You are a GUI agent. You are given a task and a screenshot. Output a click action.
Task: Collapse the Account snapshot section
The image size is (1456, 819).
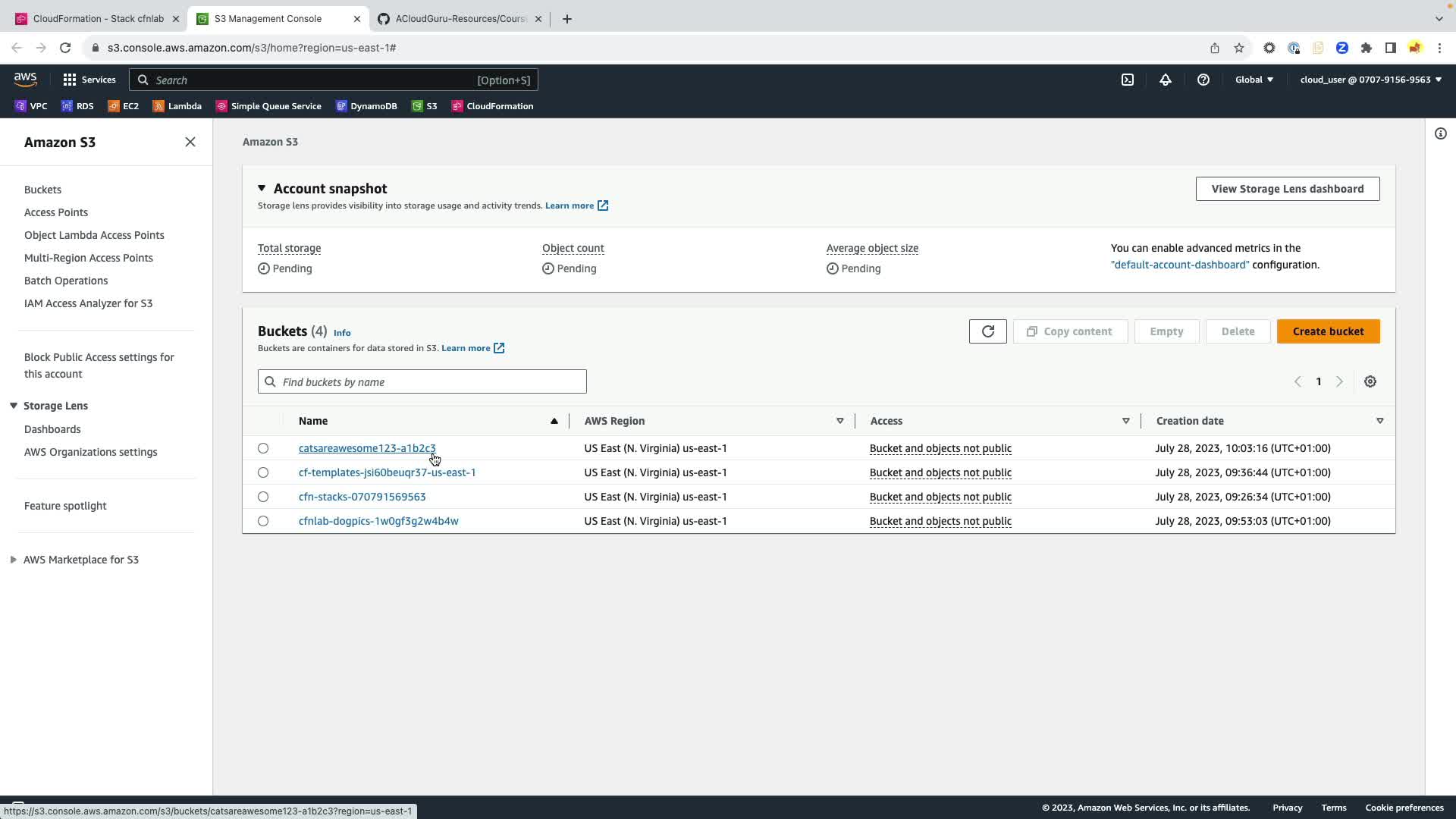[262, 188]
